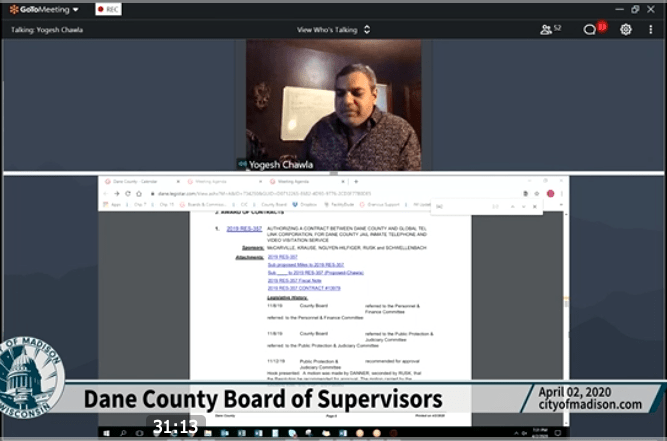The image size is (667, 441).
Task: Open Windows taskbar search
Action: tap(123, 433)
